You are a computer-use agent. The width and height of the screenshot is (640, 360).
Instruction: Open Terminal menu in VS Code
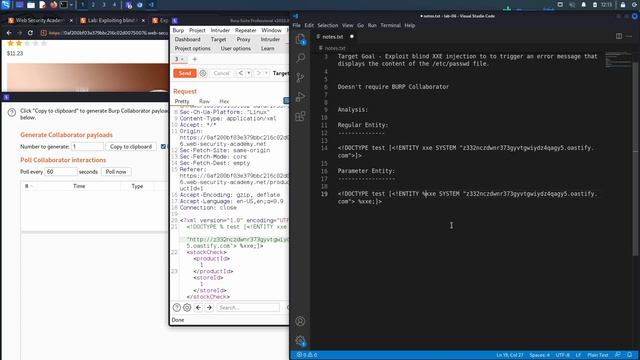tap(391, 25)
